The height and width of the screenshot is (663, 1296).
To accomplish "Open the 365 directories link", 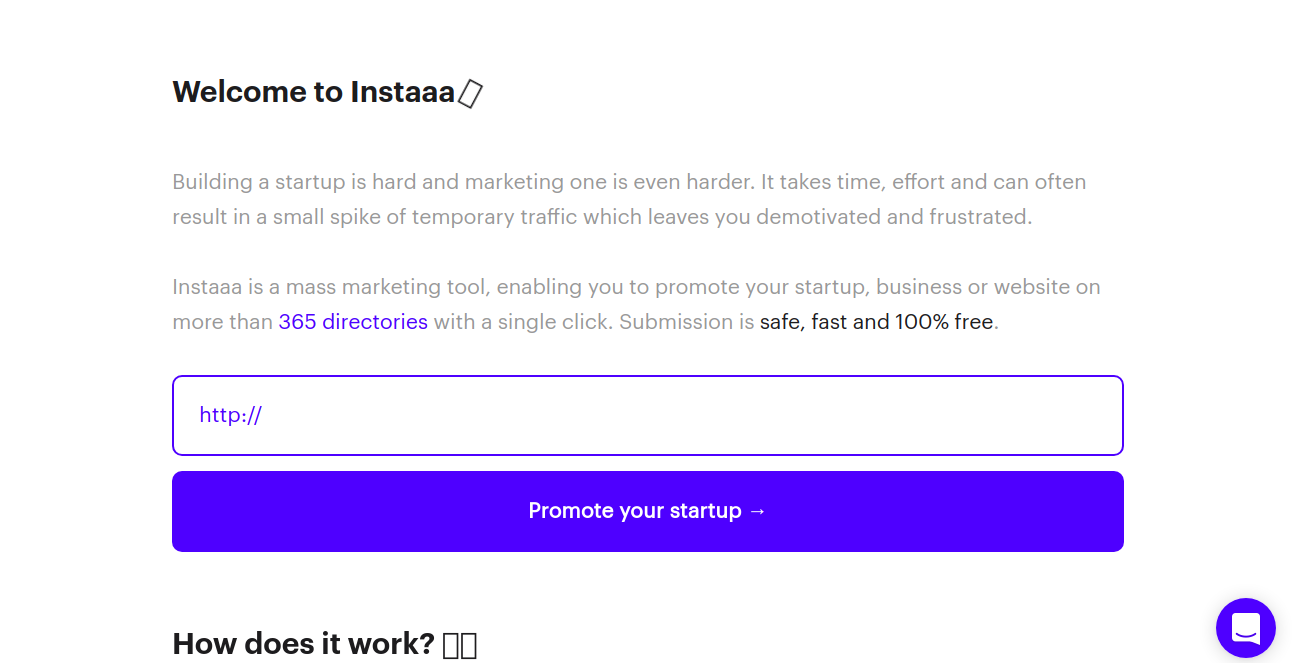I will 353,322.
